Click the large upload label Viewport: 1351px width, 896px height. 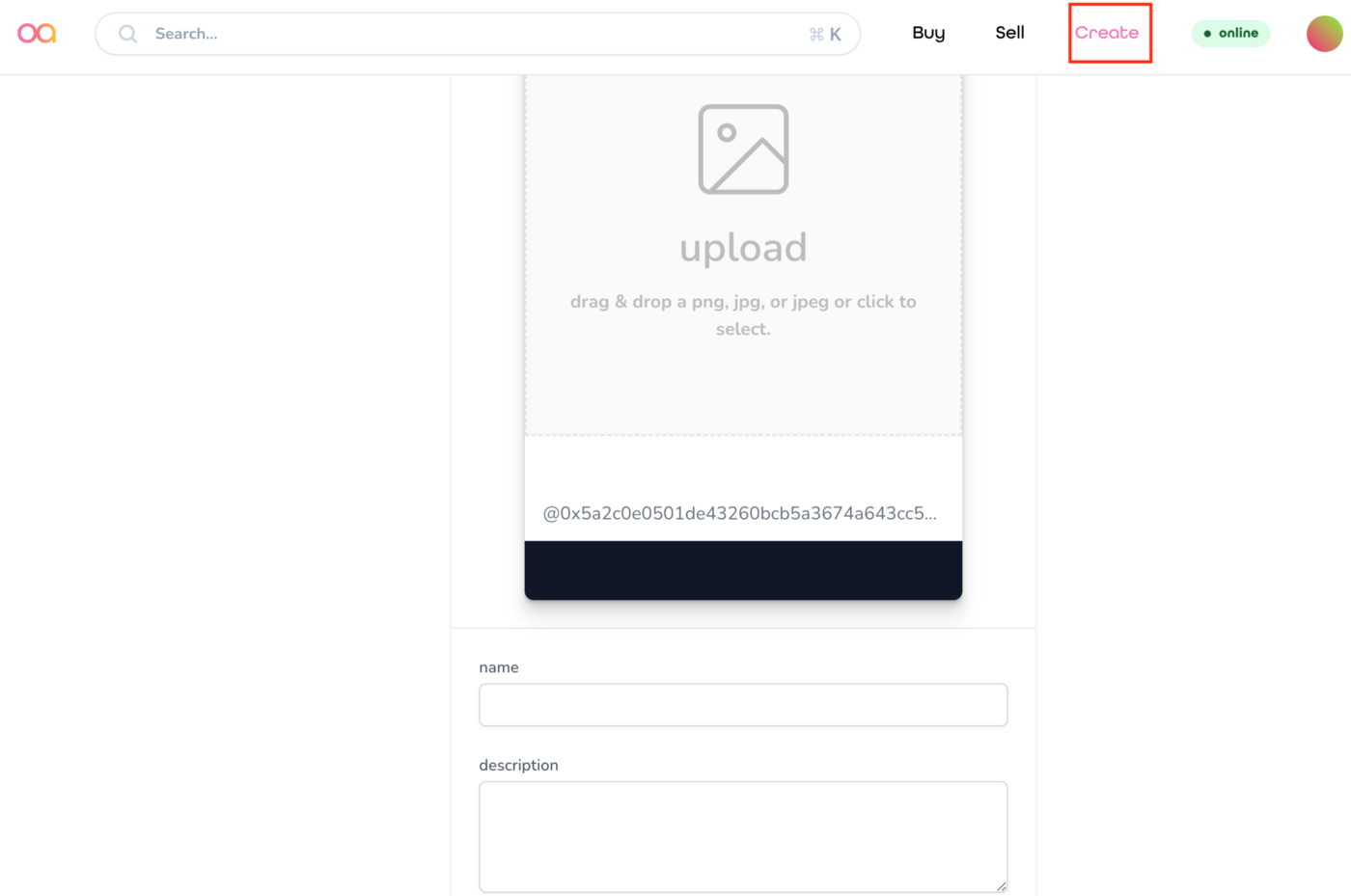743,248
